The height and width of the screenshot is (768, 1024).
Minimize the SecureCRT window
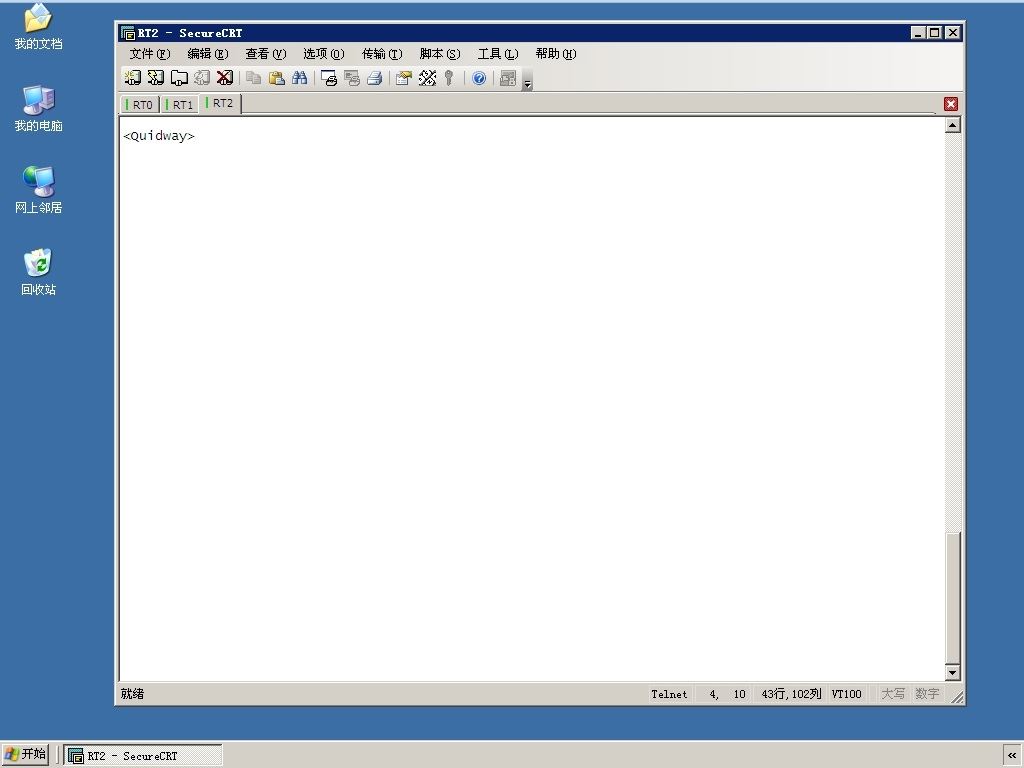pos(918,33)
